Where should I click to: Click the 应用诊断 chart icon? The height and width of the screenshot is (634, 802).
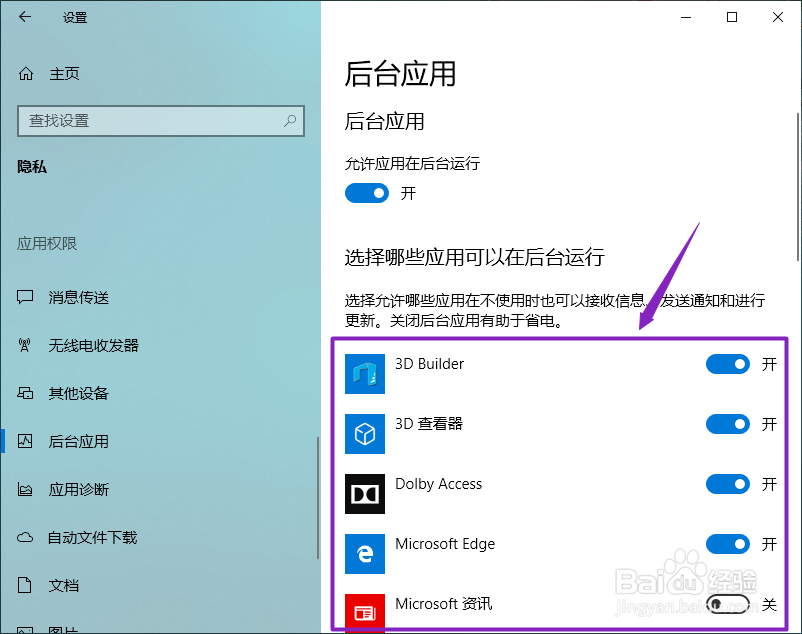tap(25, 489)
